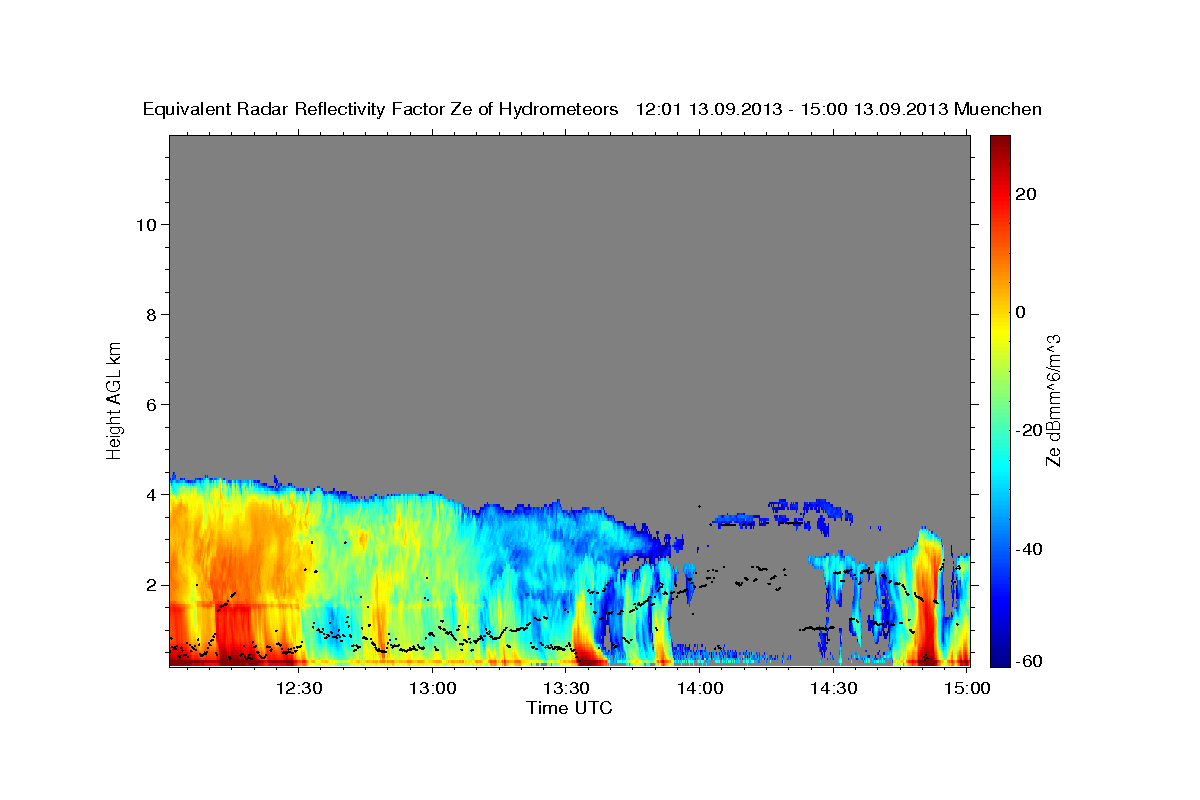This screenshot has width=1200, height=800.
Task: Click the colorbar tick value '20'
Action: (x=1025, y=194)
